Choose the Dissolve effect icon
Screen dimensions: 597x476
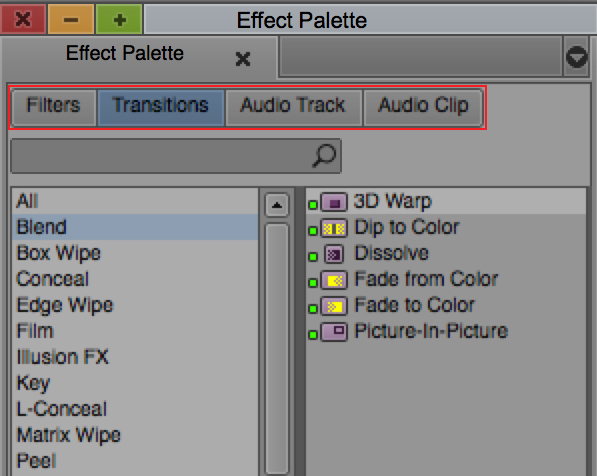pyautogui.click(x=334, y=254)
